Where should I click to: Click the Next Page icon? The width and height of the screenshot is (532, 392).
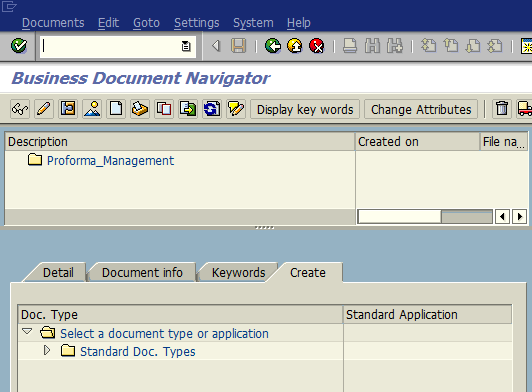click(x=473, y=46)
